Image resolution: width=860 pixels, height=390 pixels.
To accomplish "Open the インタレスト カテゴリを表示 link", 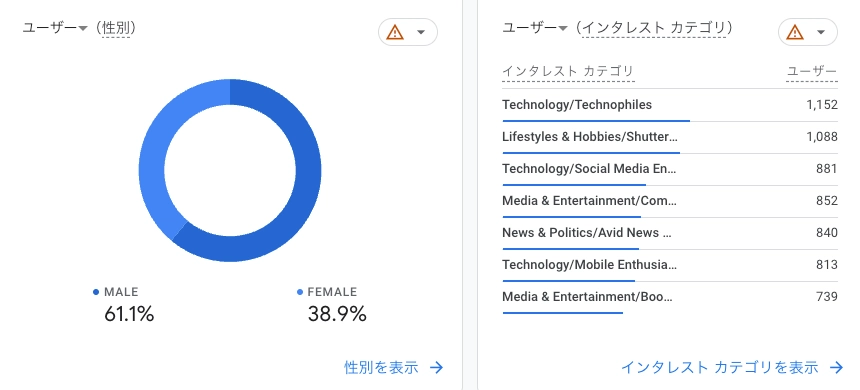I will [x=720, y=368].
